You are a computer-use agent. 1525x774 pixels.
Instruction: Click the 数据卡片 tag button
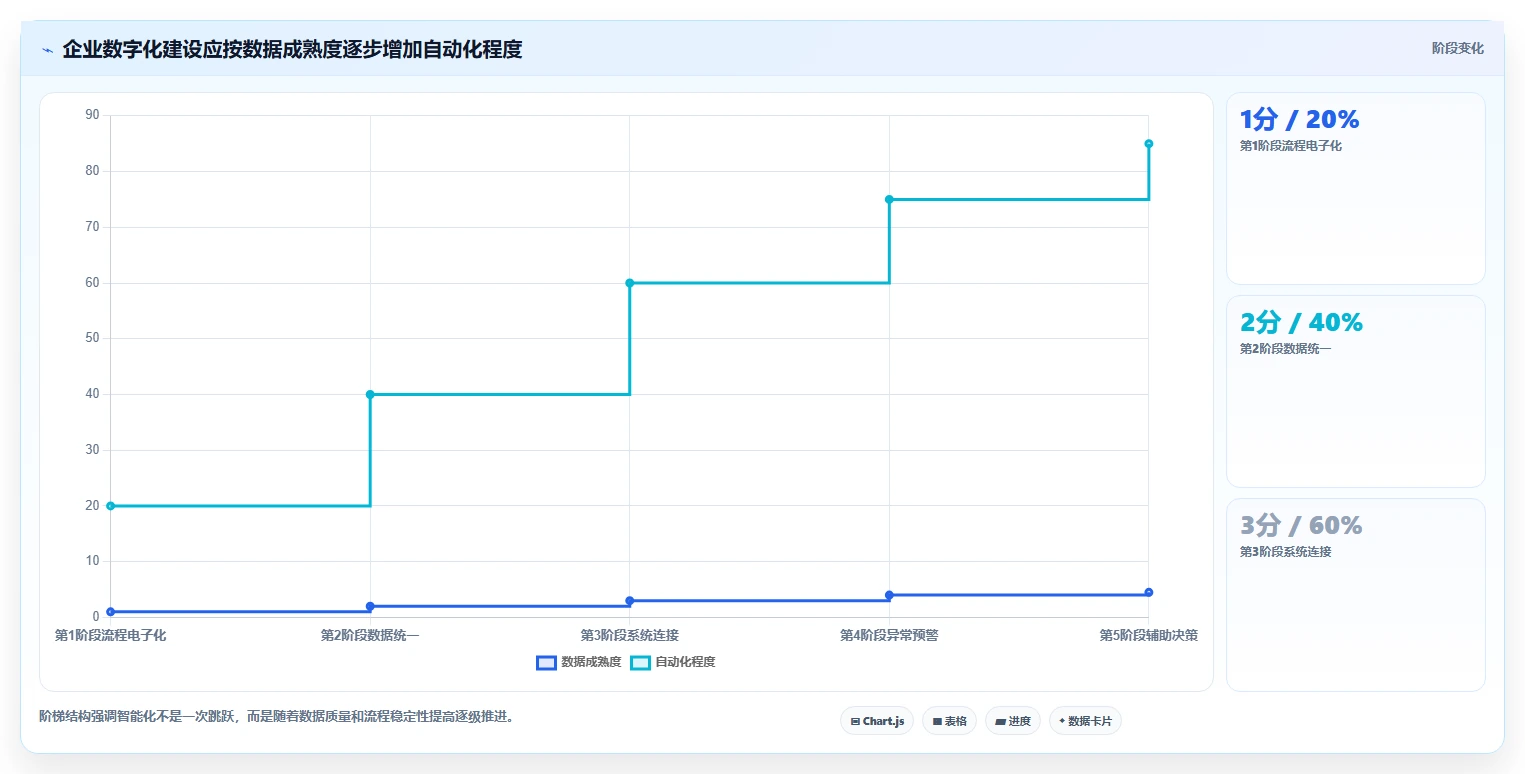[1085, 721]
